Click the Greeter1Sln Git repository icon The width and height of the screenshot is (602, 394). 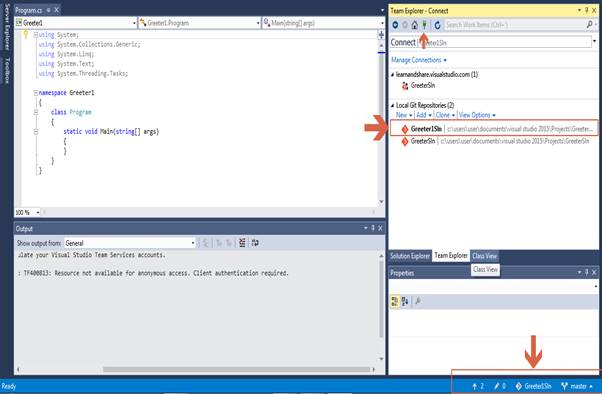pos(405,129)
